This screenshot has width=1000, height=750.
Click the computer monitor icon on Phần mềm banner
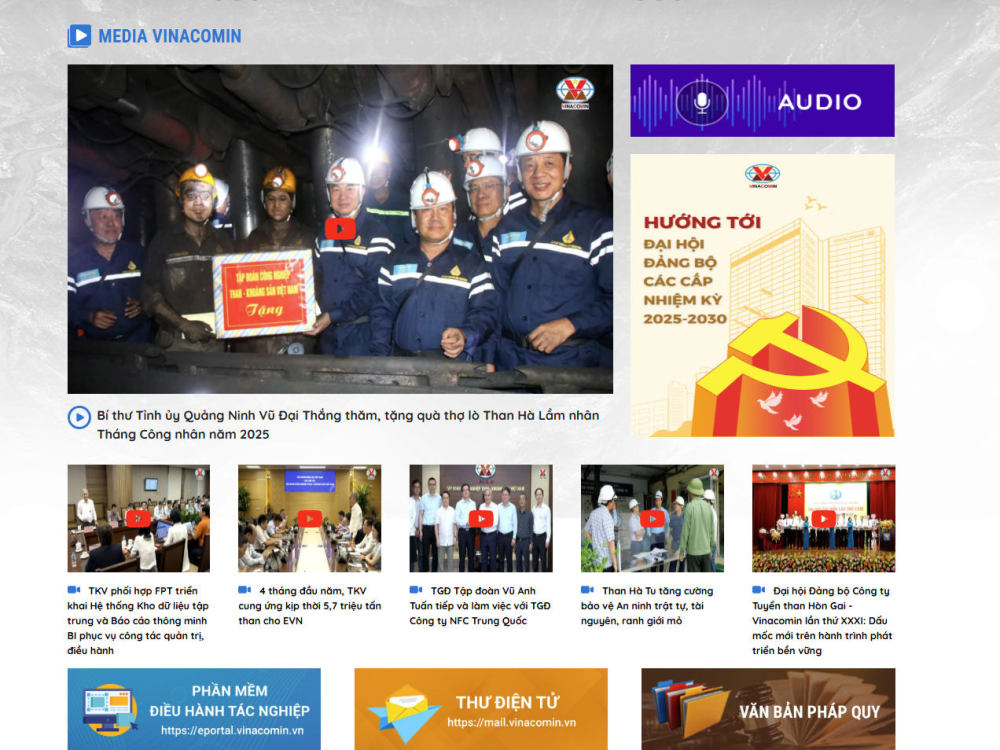pos(110,710)
